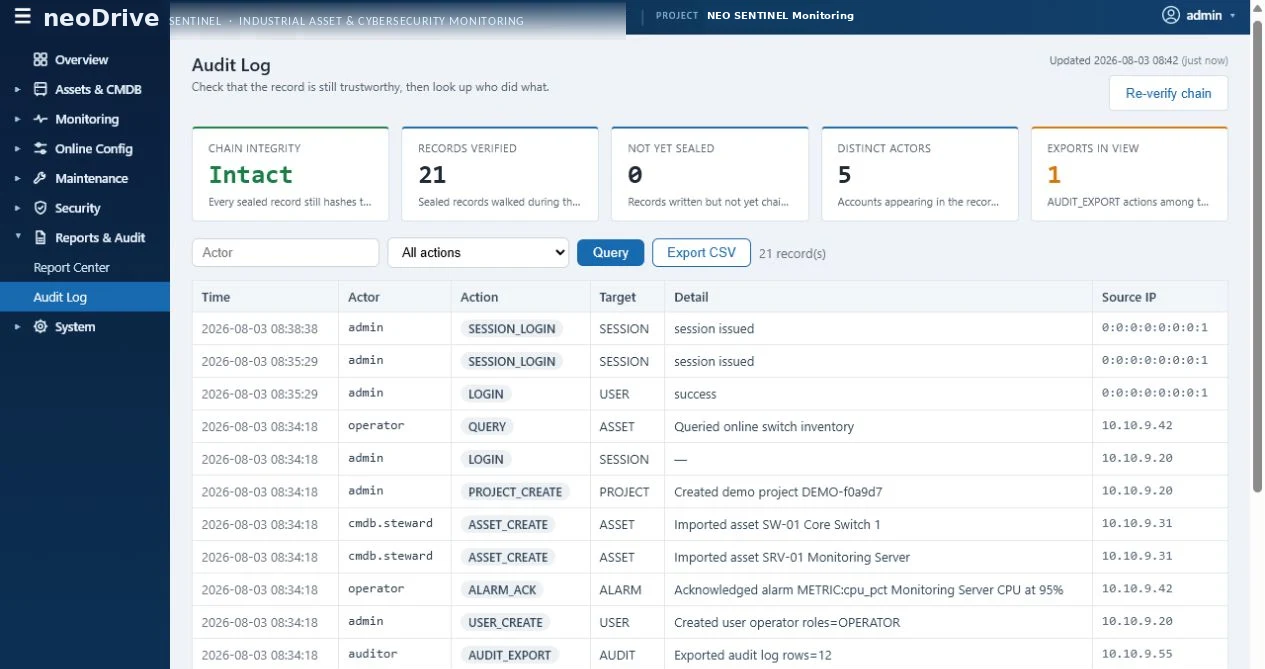The width and height of the screenshot is (1265, 669).
Task: Expand the Online Config section arrow
Action: click(17, 149)
